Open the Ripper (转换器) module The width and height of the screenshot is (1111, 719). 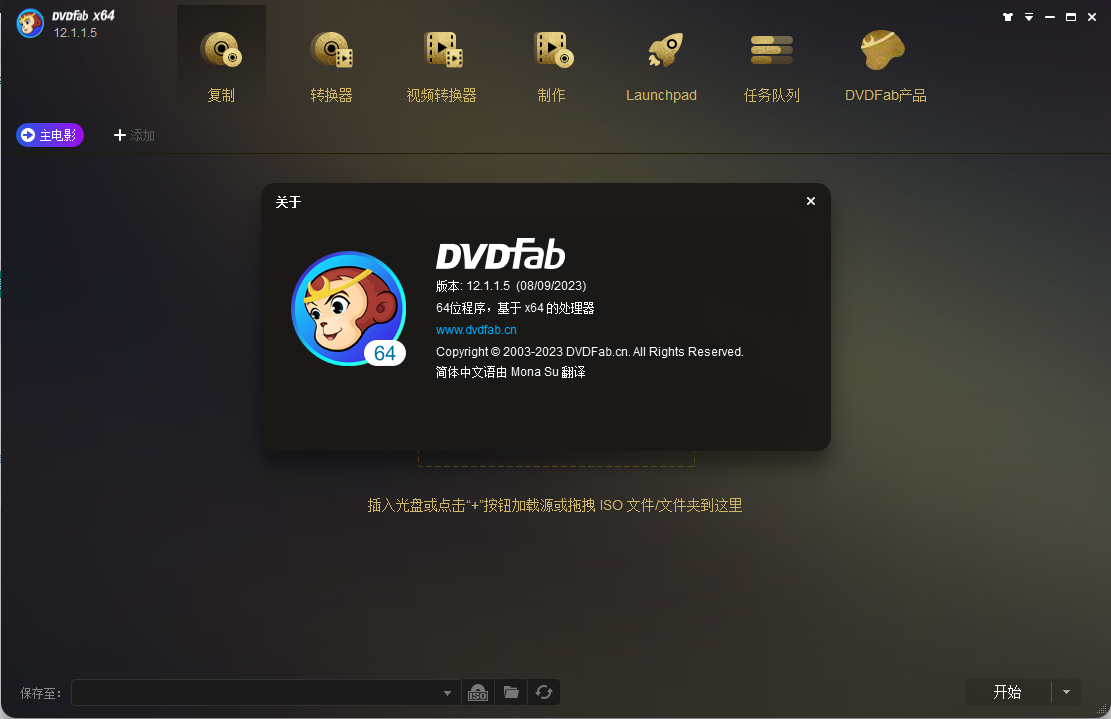point(331,67)
